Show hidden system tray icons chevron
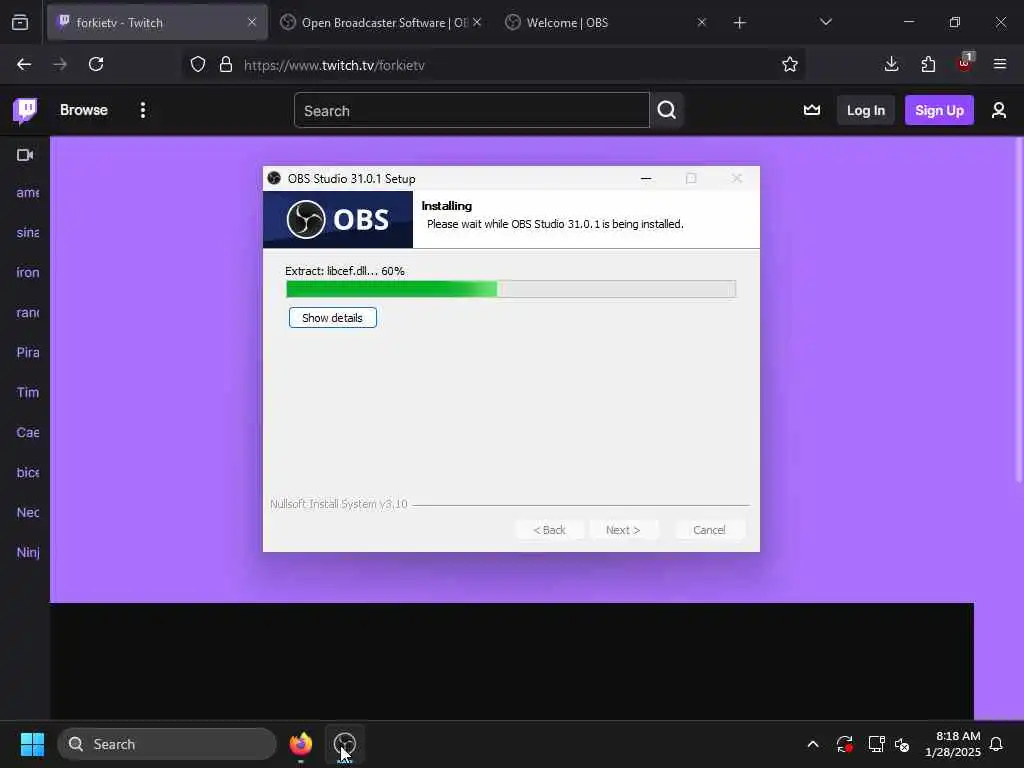Image resolution: width=1024 pixels, height=768 pixels. [813, 744]
